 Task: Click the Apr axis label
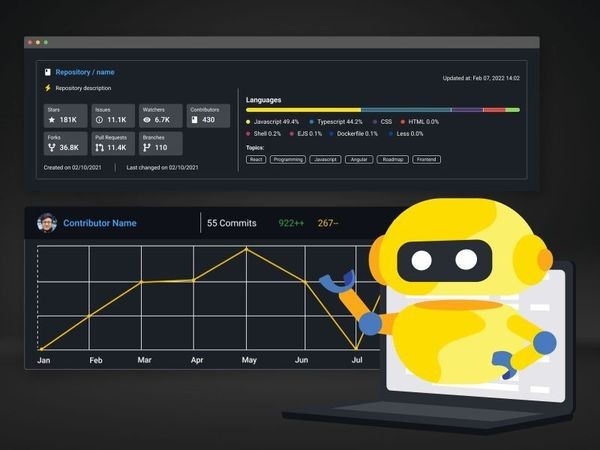pos(197,360)
